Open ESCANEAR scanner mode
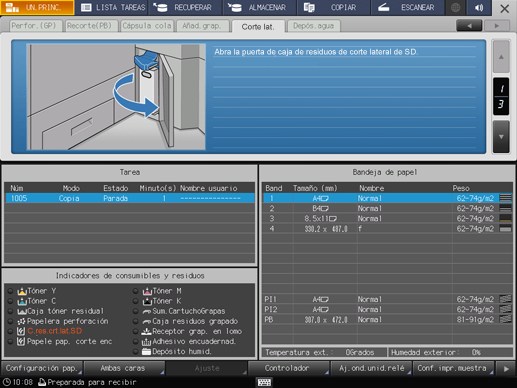The image size is (517, 388). (x=407, y=8)
